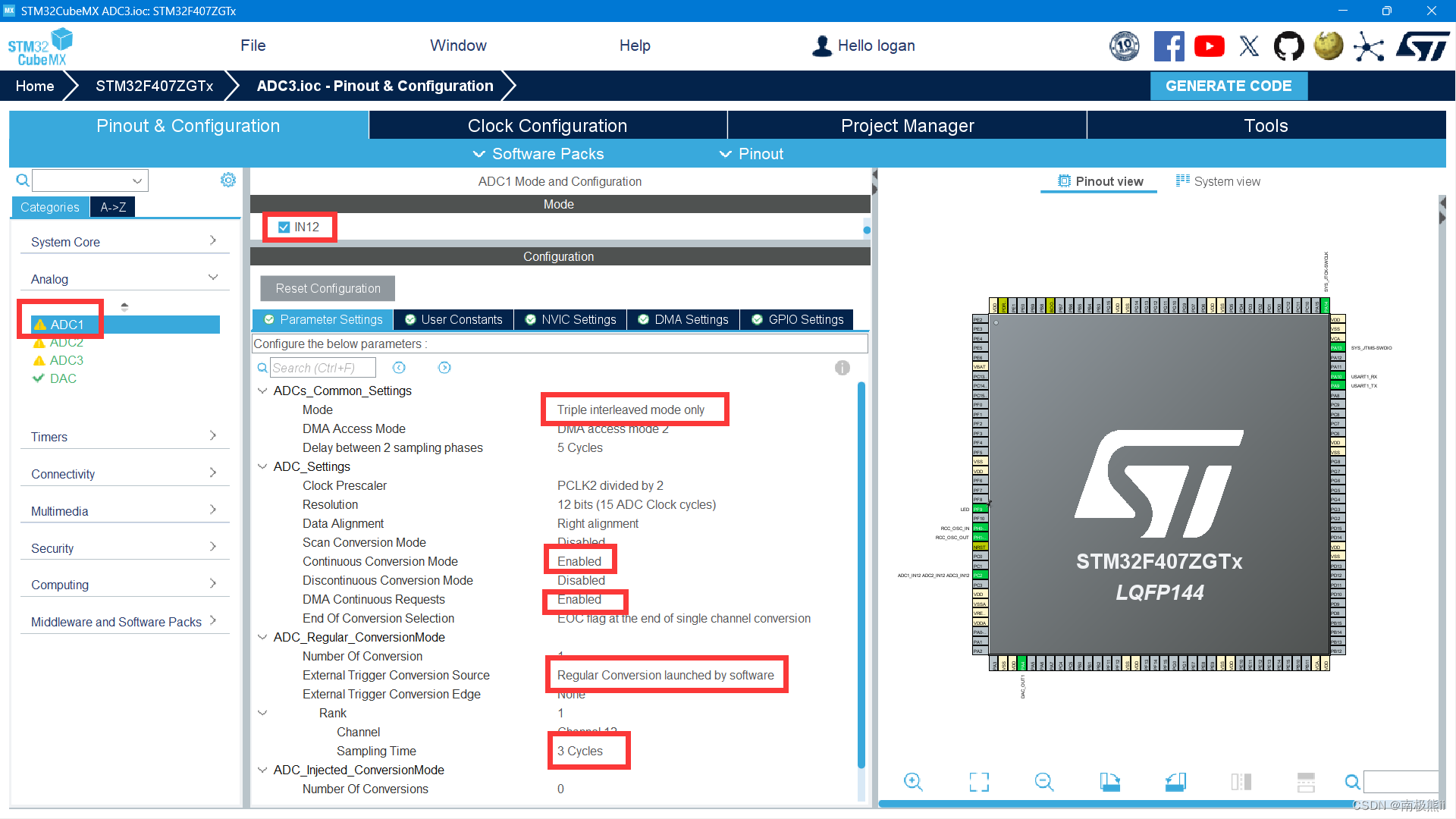This screenshot has height=819, width=1456.
Task: Switch to System view
Action: tap(1217, 181)
